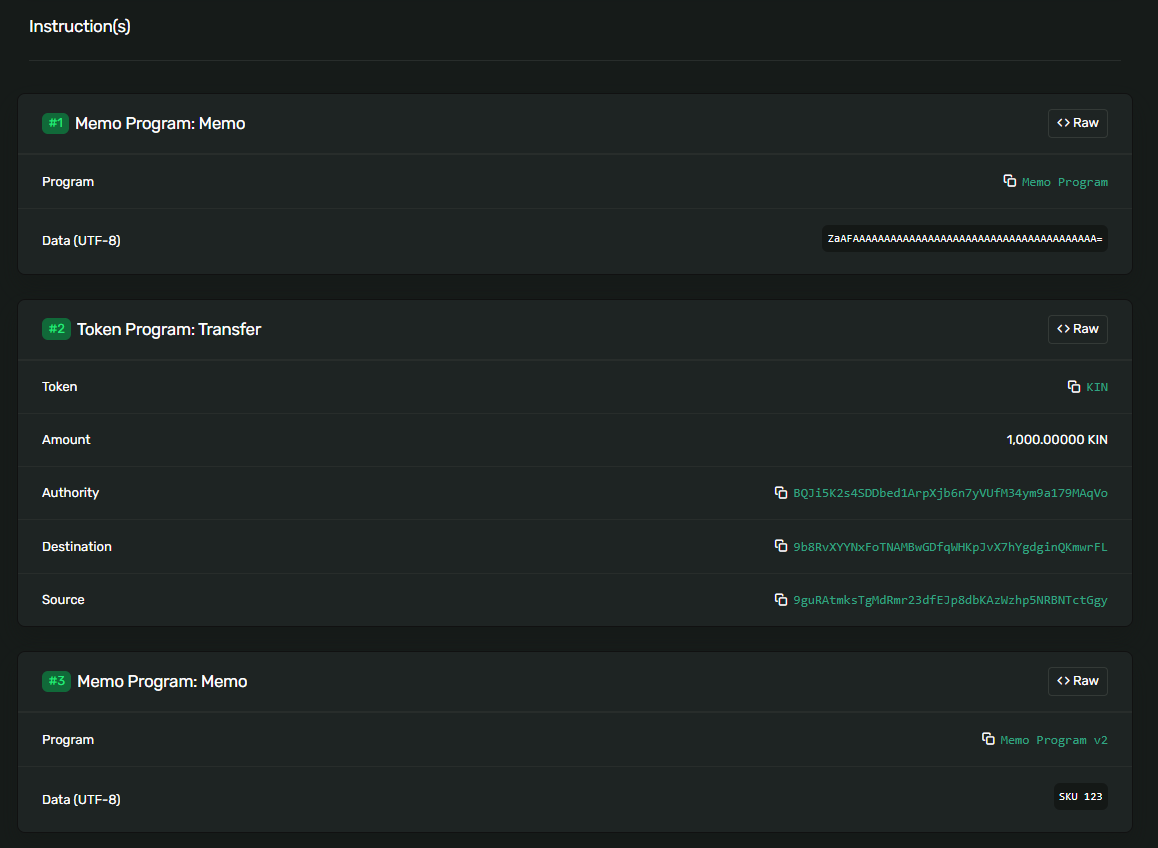Click the #2 instruction badge

point(56,329)
